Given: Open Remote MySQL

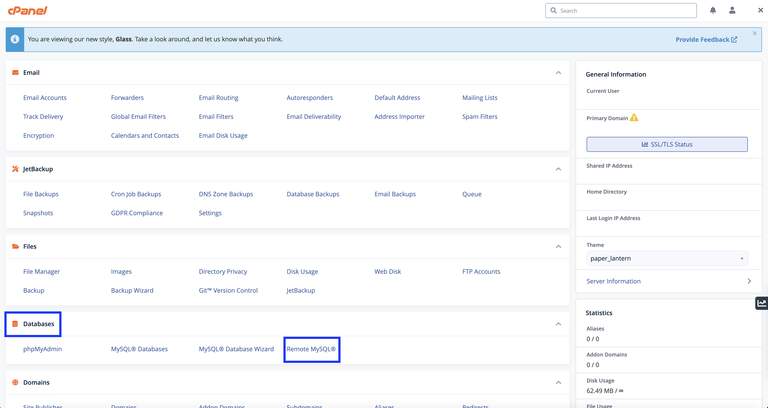Looking at the screenshot, I should [312, 349].
